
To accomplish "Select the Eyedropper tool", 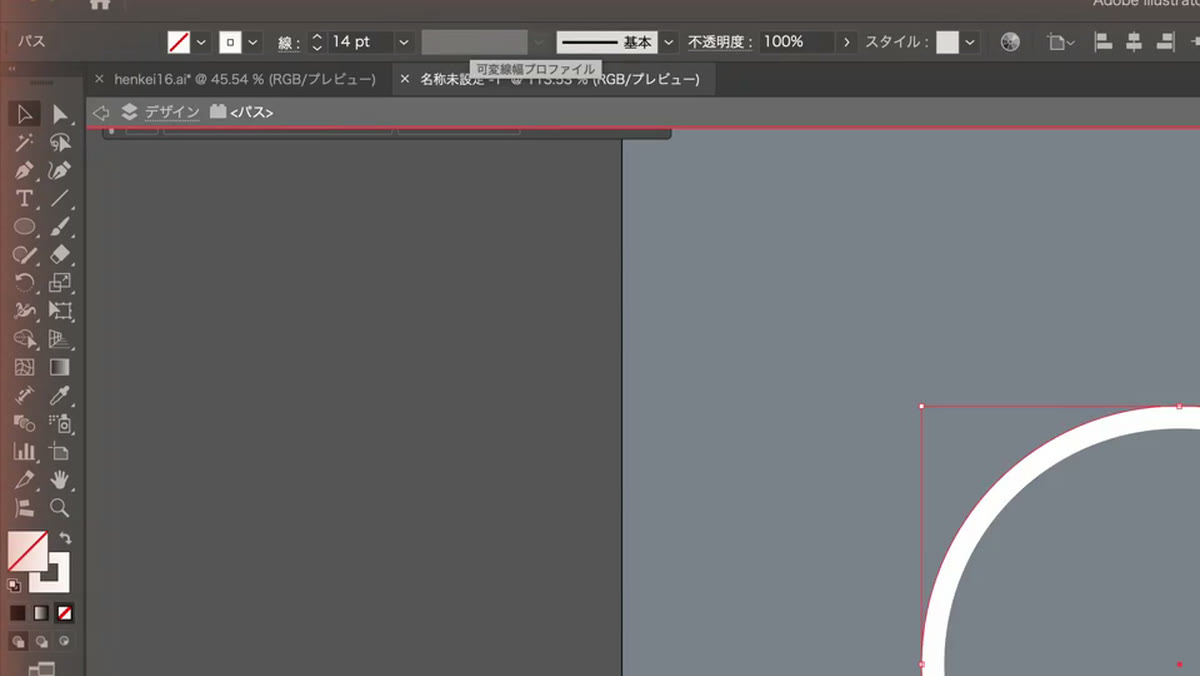I will point(60,396).
